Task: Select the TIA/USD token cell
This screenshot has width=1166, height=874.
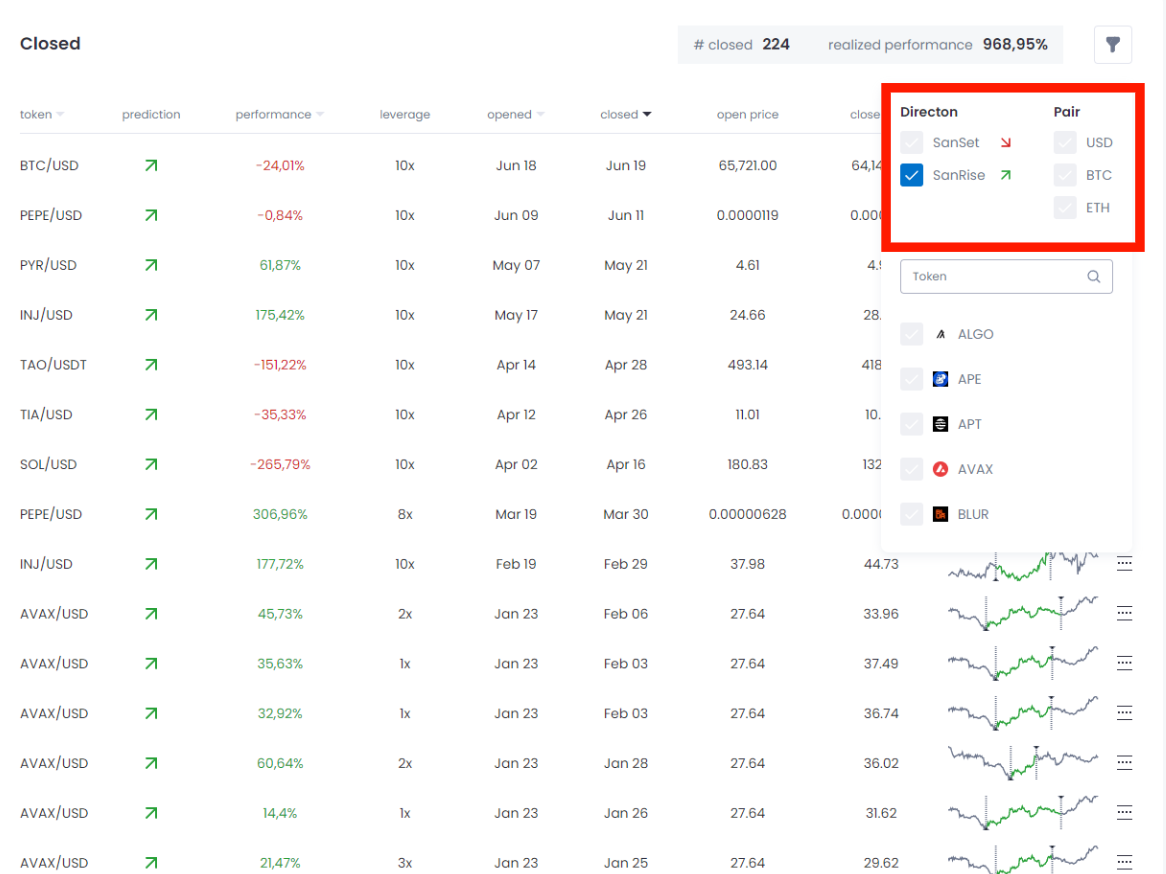Action: (x=46, y=415)
